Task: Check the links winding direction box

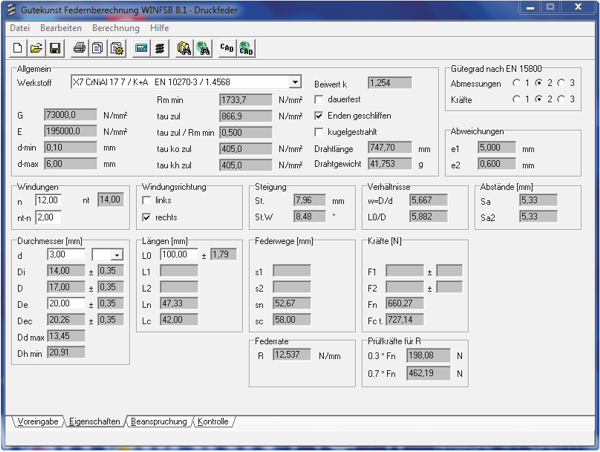Action: 147,200
